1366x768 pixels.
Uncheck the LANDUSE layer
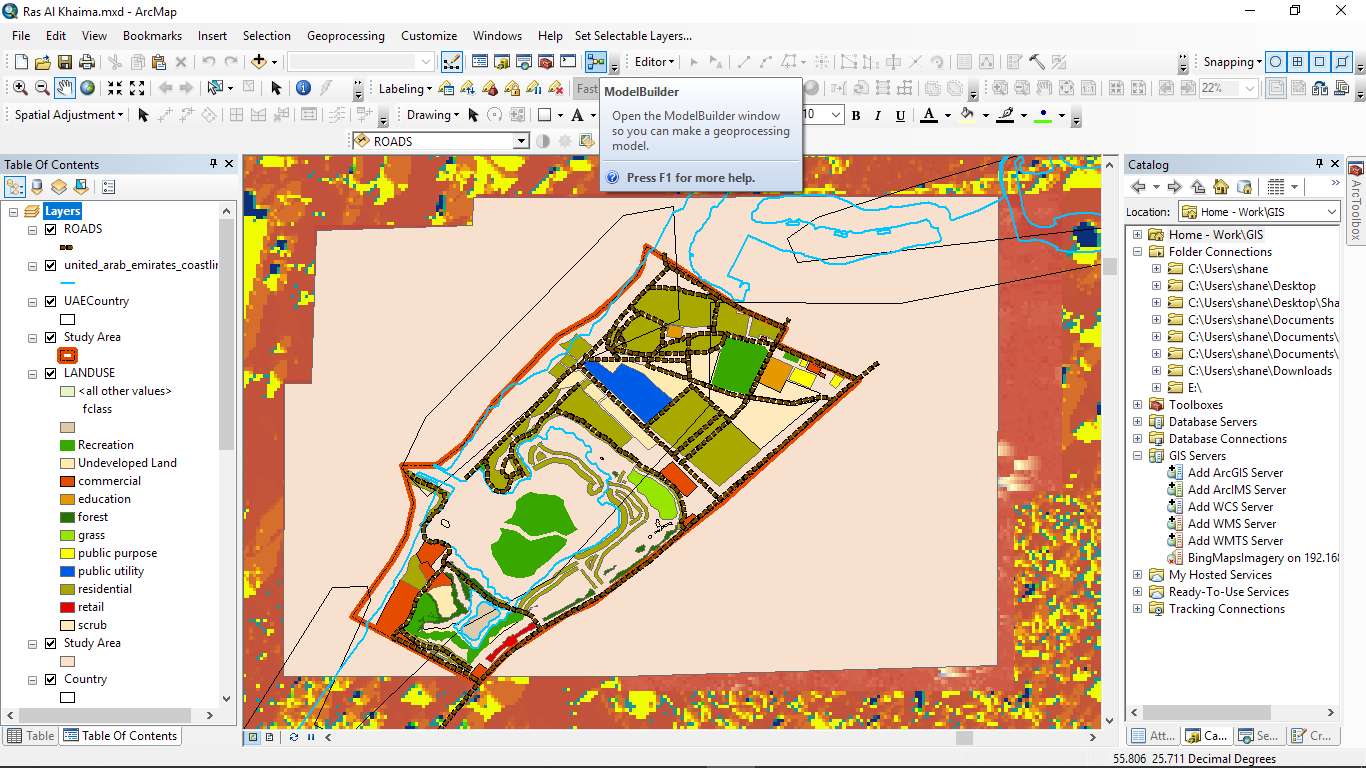point(51,373)
